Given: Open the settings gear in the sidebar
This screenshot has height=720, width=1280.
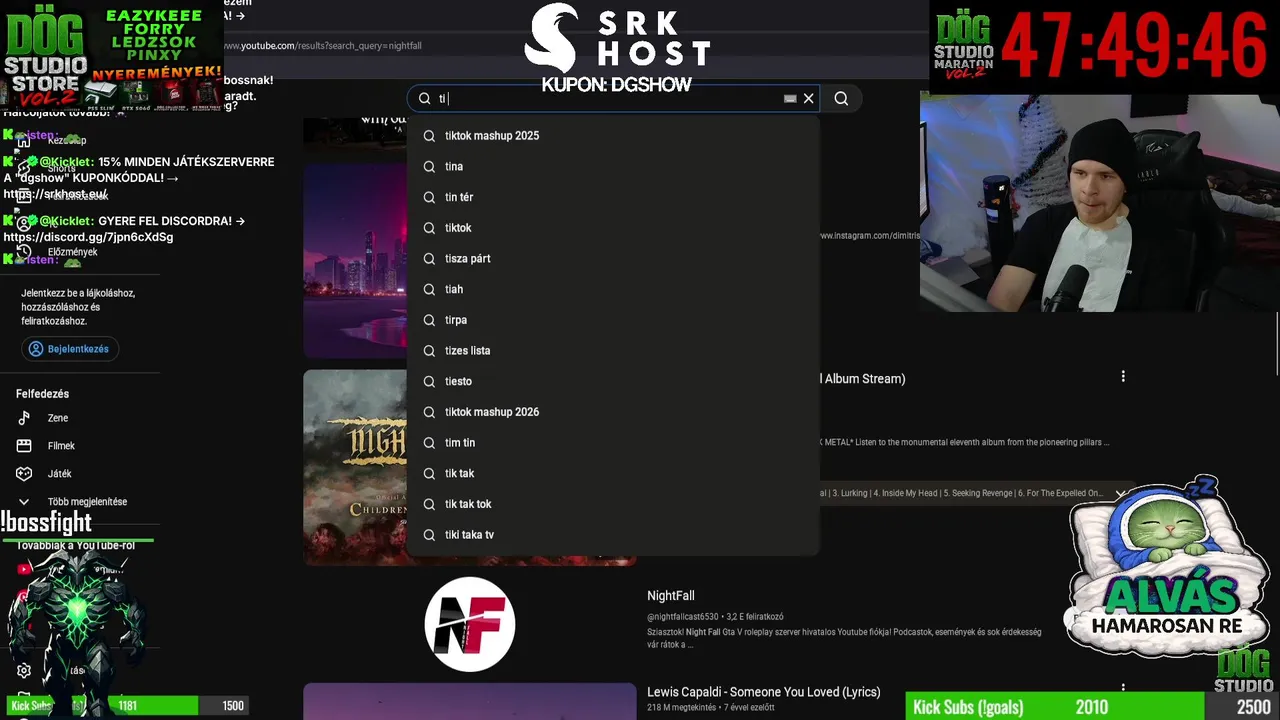Looking at the screenshot, I should click(x=24, y=670).
